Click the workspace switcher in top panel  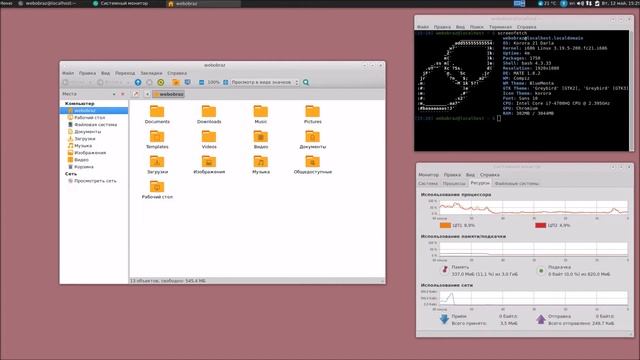coord(519,3)
